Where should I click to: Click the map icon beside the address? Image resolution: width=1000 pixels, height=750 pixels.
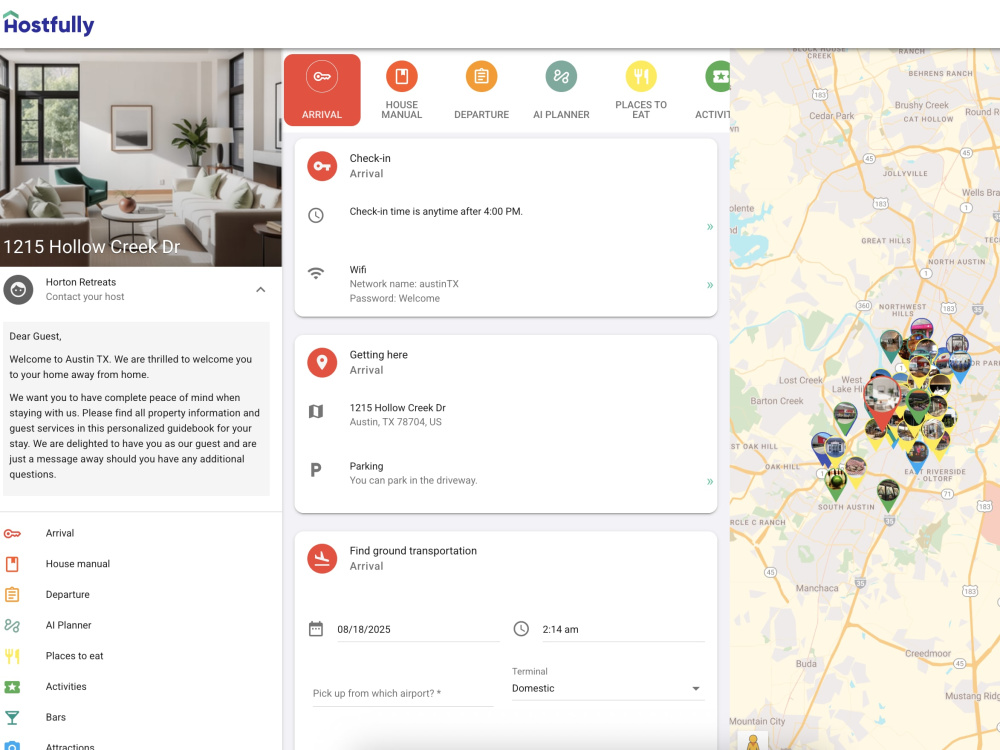[x=316, y=411]
